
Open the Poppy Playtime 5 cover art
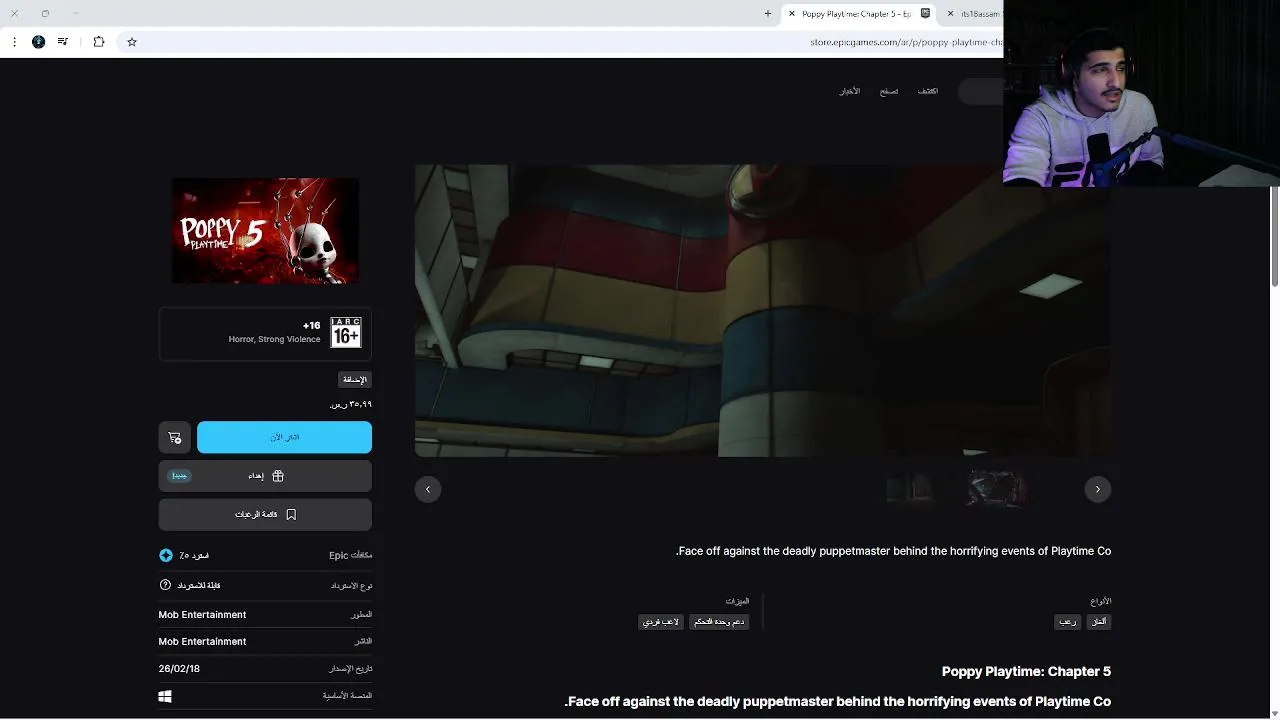pos(265,231)
